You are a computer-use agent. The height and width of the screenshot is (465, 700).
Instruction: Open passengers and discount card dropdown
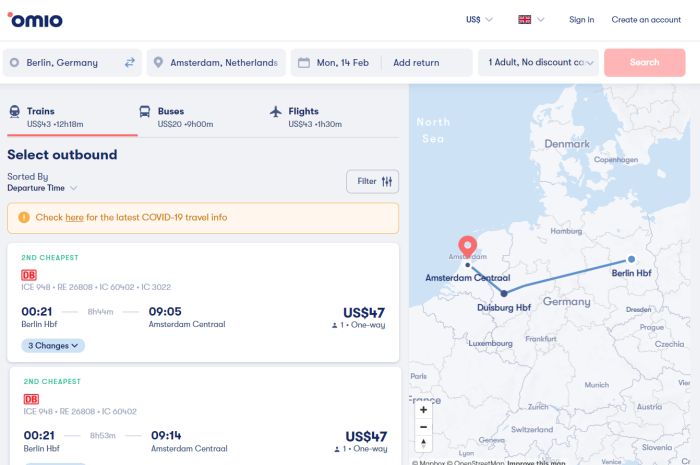538,62
